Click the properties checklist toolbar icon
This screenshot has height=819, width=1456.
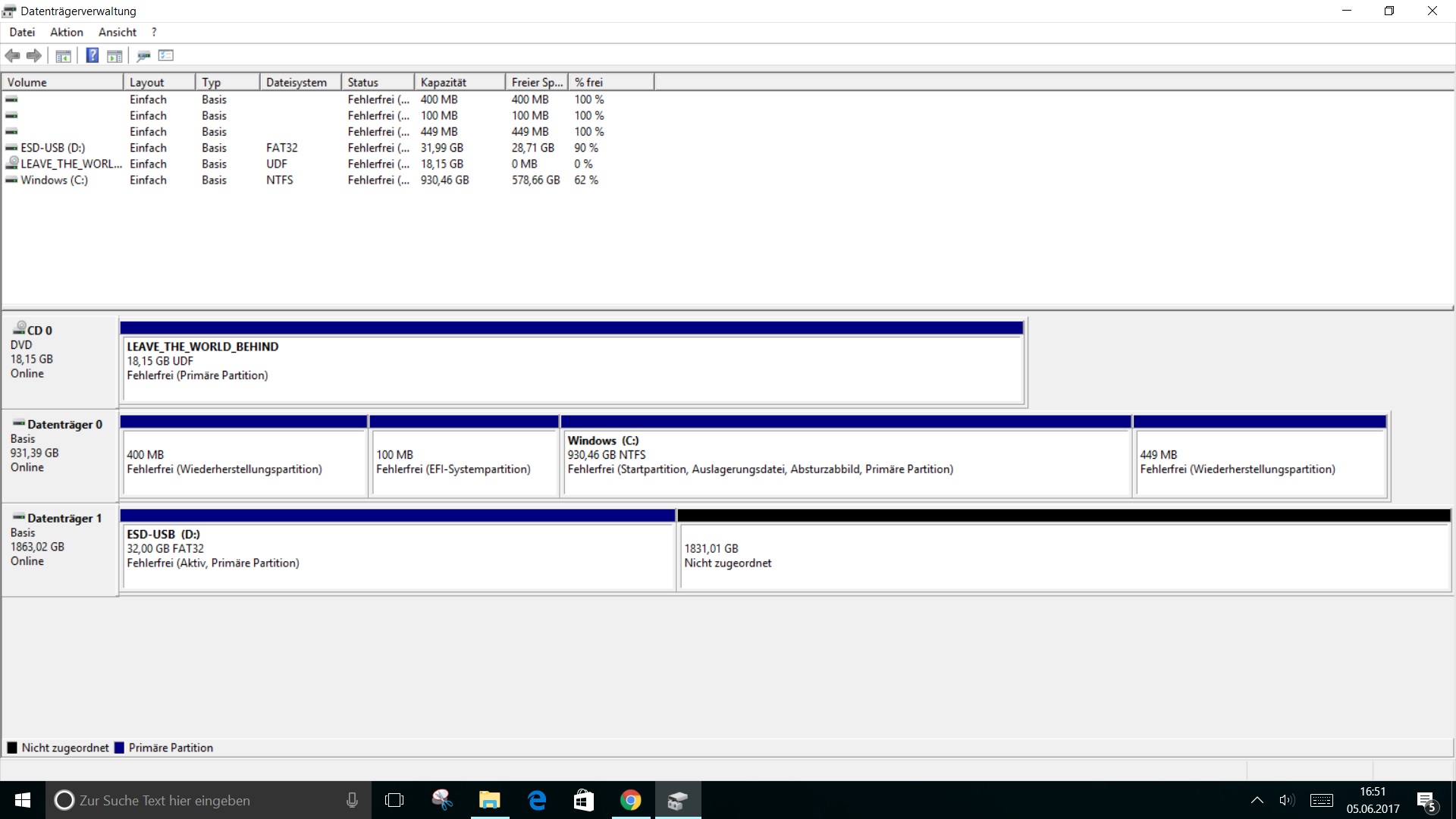(166, 55)
